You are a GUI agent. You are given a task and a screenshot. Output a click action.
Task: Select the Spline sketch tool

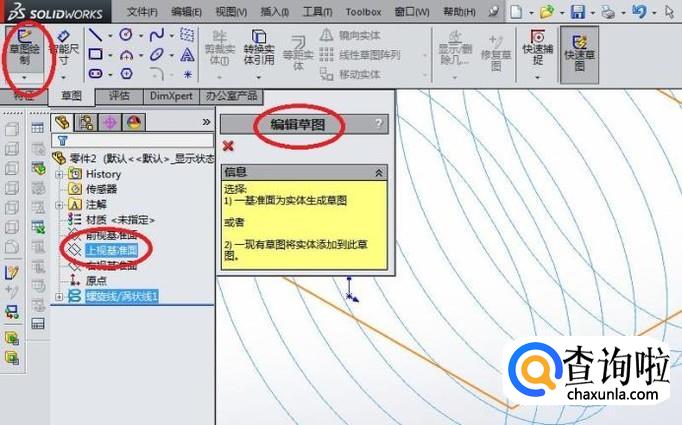[x=157, y=35]
